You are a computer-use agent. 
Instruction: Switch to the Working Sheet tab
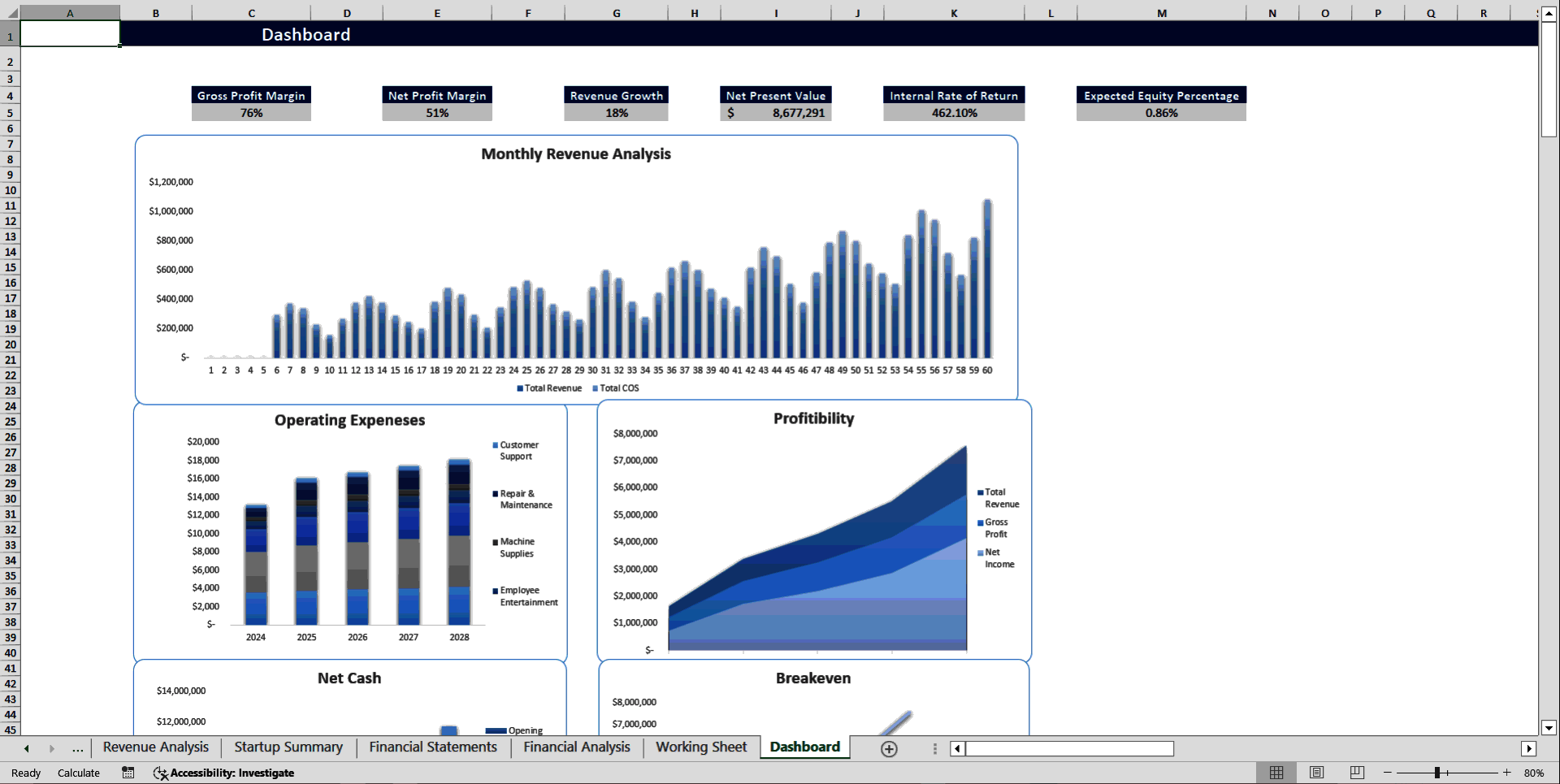[700, 747]
